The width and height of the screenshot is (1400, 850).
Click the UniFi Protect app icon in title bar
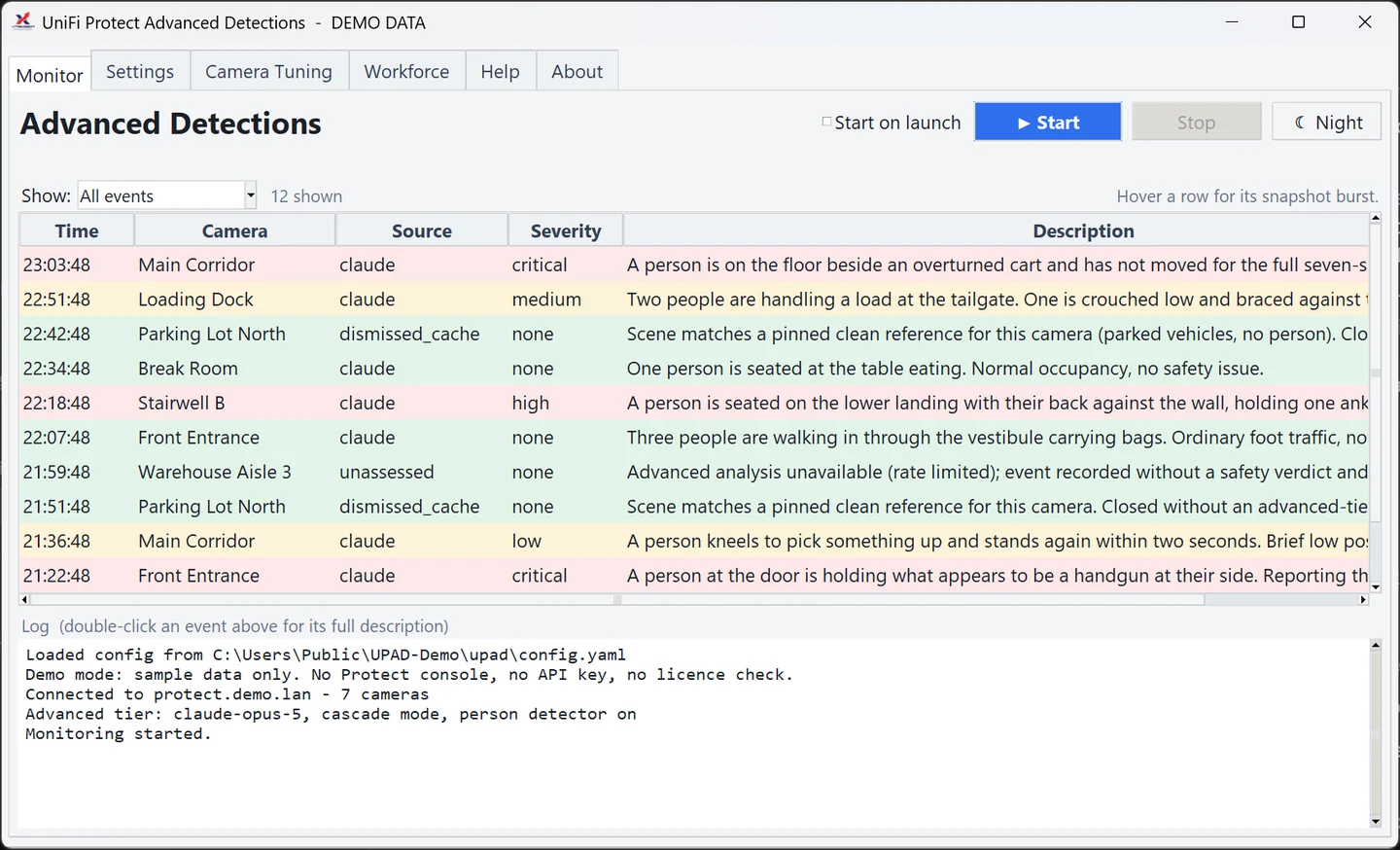click(x=23, y=21)
